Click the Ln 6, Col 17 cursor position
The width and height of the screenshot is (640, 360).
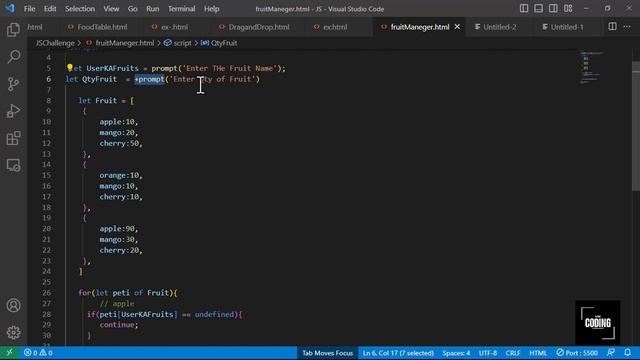point(398,353)
